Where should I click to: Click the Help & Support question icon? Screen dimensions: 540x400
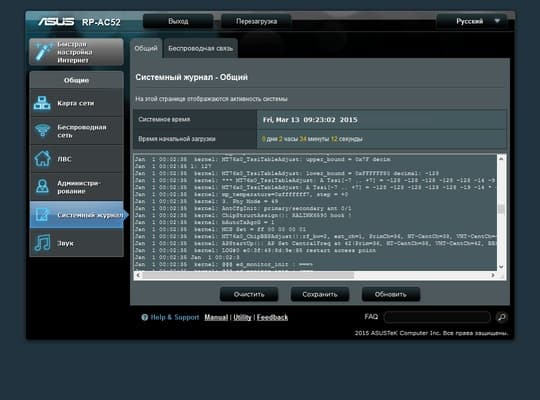click(x=144, y=317)
